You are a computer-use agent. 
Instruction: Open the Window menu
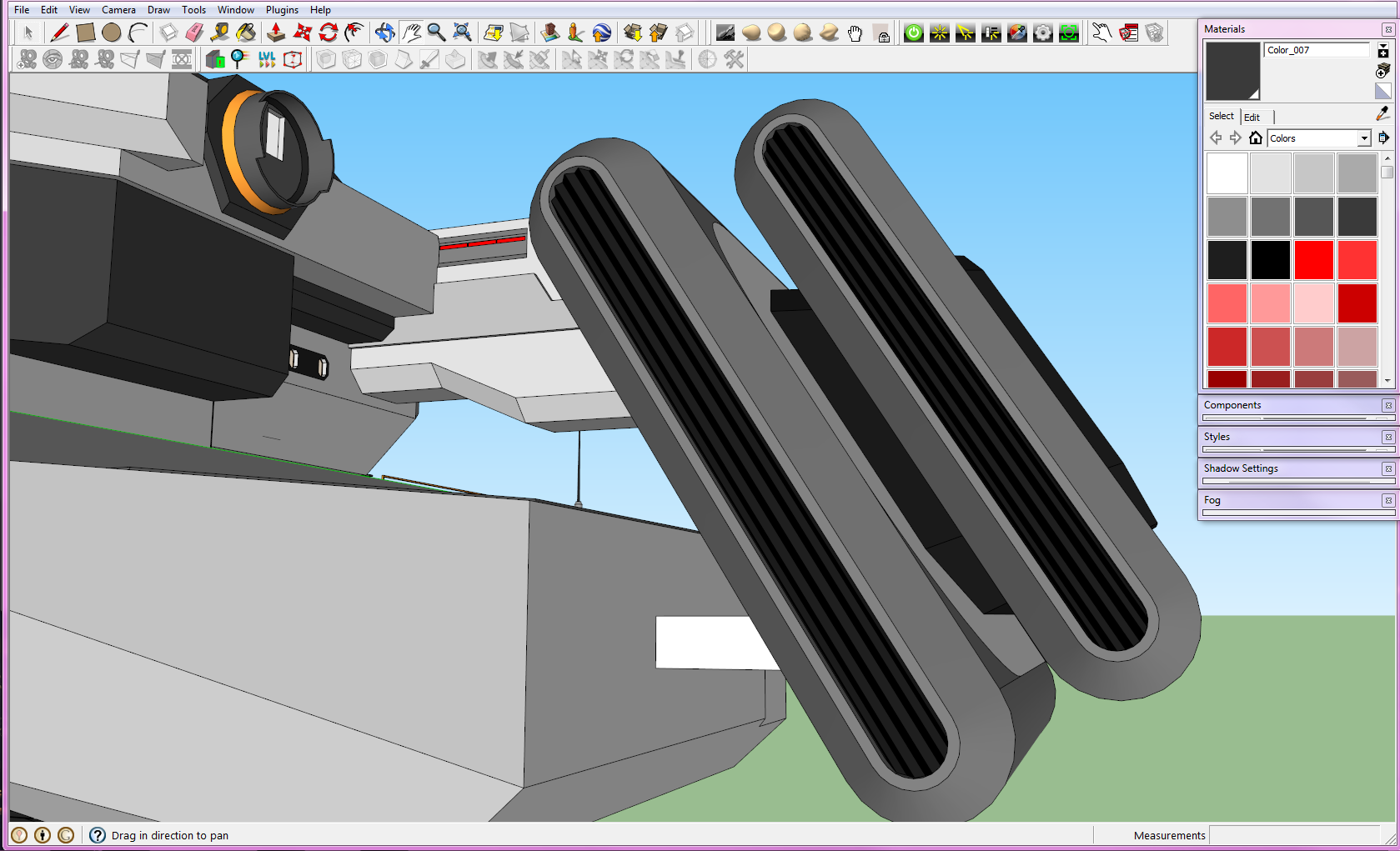click(x=236, y=10)
